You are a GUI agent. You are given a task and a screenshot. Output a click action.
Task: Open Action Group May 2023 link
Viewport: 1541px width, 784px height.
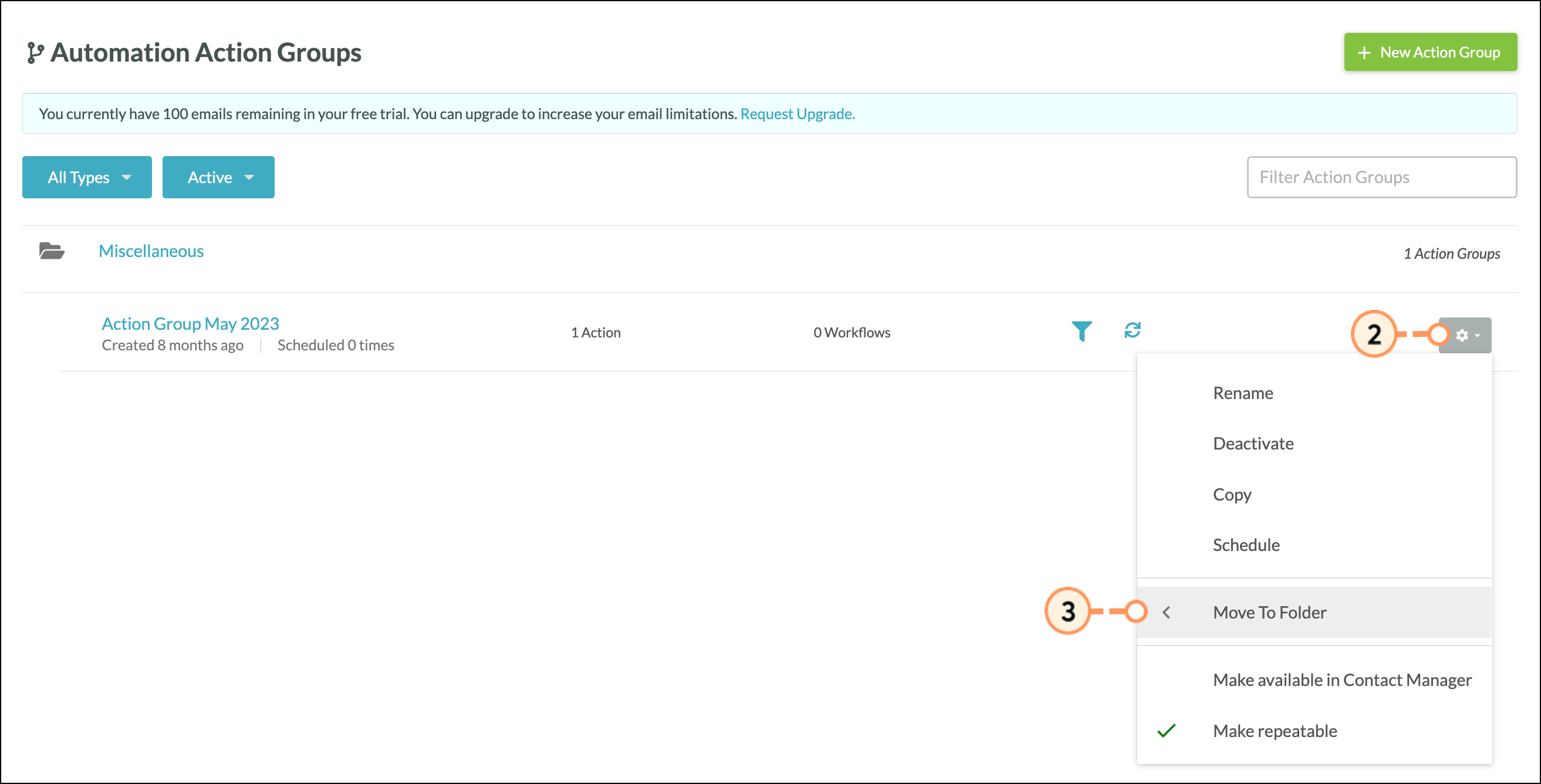point(190,323)
